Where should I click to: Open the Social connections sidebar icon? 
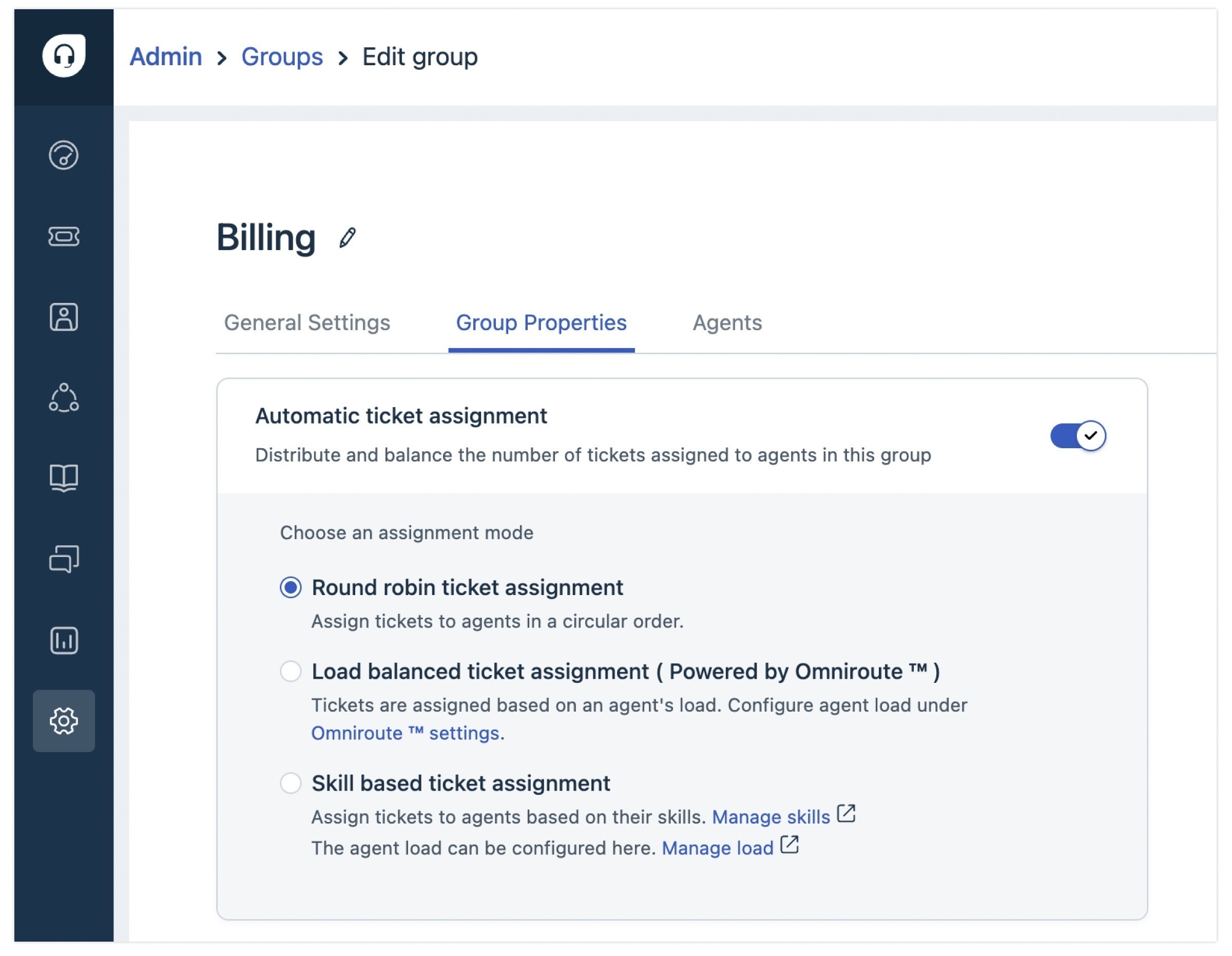pos(64,398)
